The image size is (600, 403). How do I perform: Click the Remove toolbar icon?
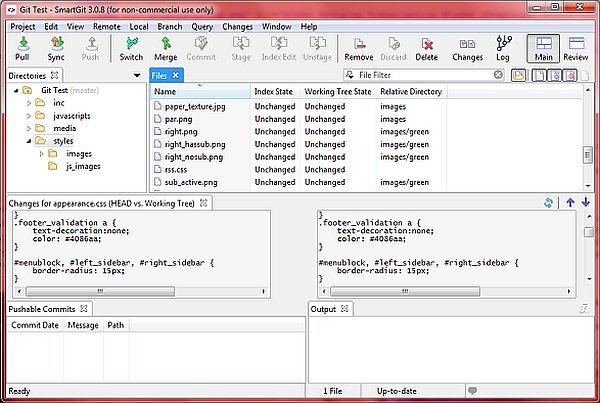tap(359, 49)
